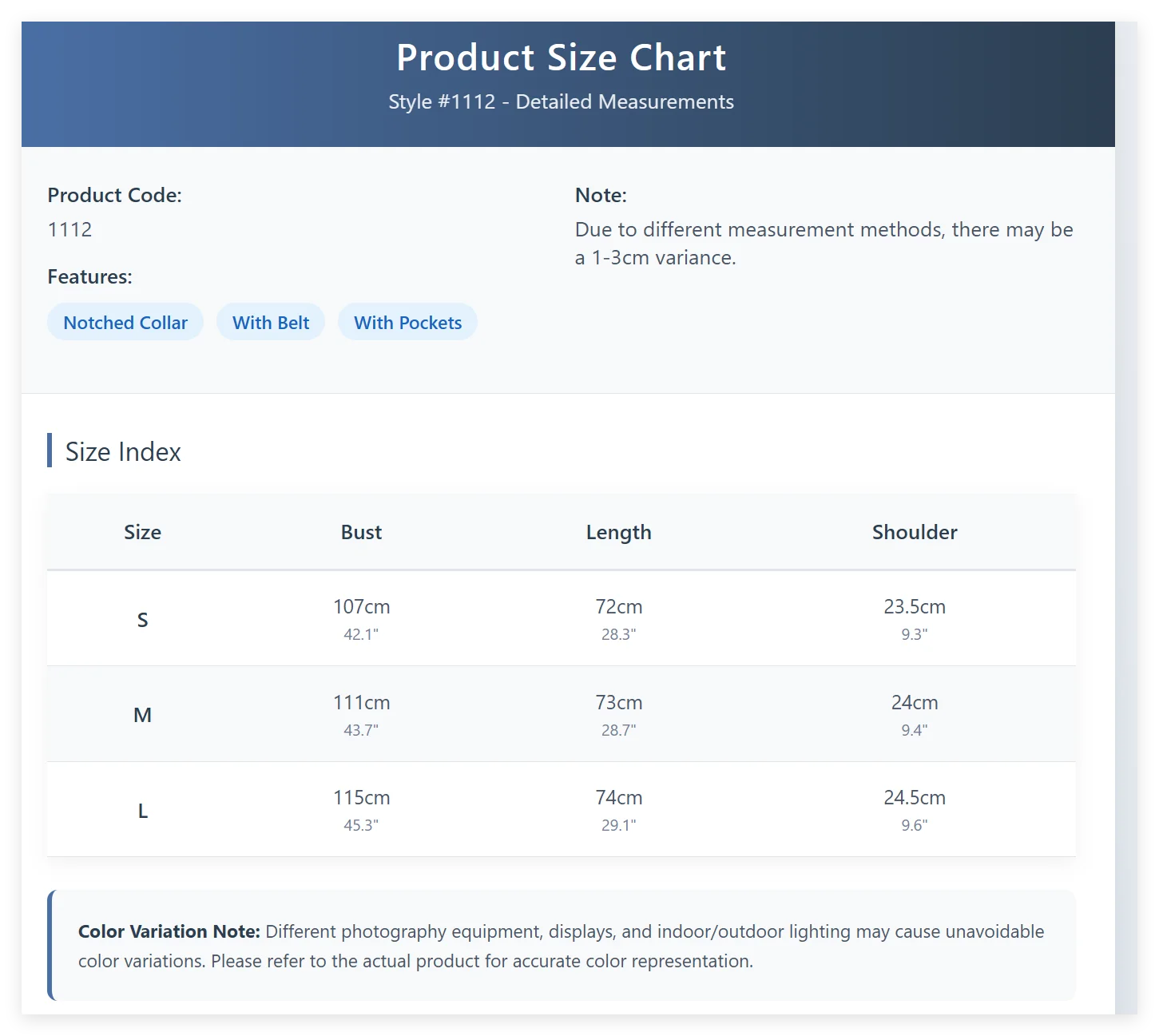
Task: Click the Size column header
Action: (x=143, y=532)
